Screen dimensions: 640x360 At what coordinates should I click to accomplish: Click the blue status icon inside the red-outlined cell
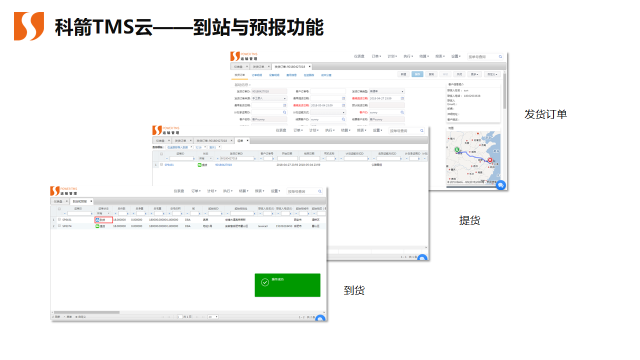click(x=98, y=220)
